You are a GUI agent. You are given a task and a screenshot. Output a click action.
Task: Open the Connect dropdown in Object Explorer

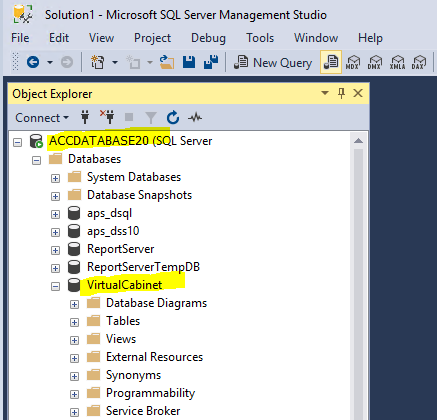(x=42, y=118)
